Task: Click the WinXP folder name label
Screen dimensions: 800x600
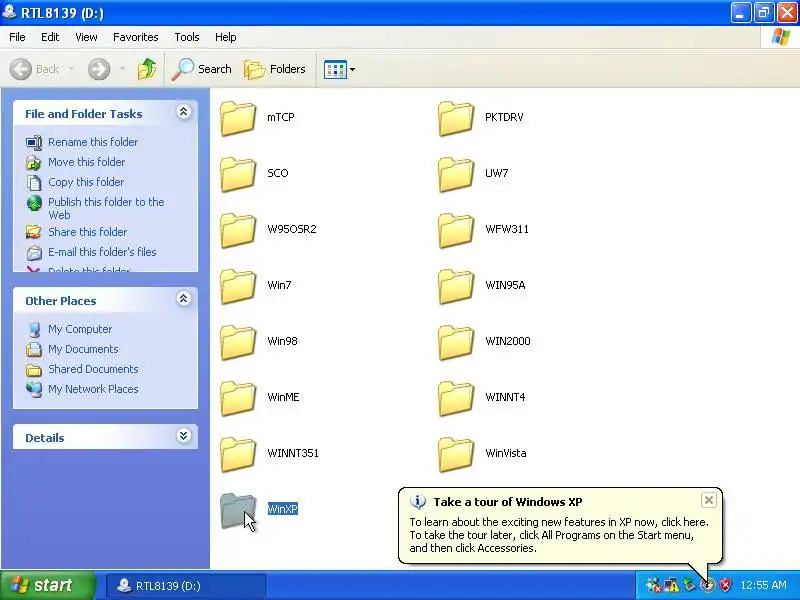Action: [283, 509]
